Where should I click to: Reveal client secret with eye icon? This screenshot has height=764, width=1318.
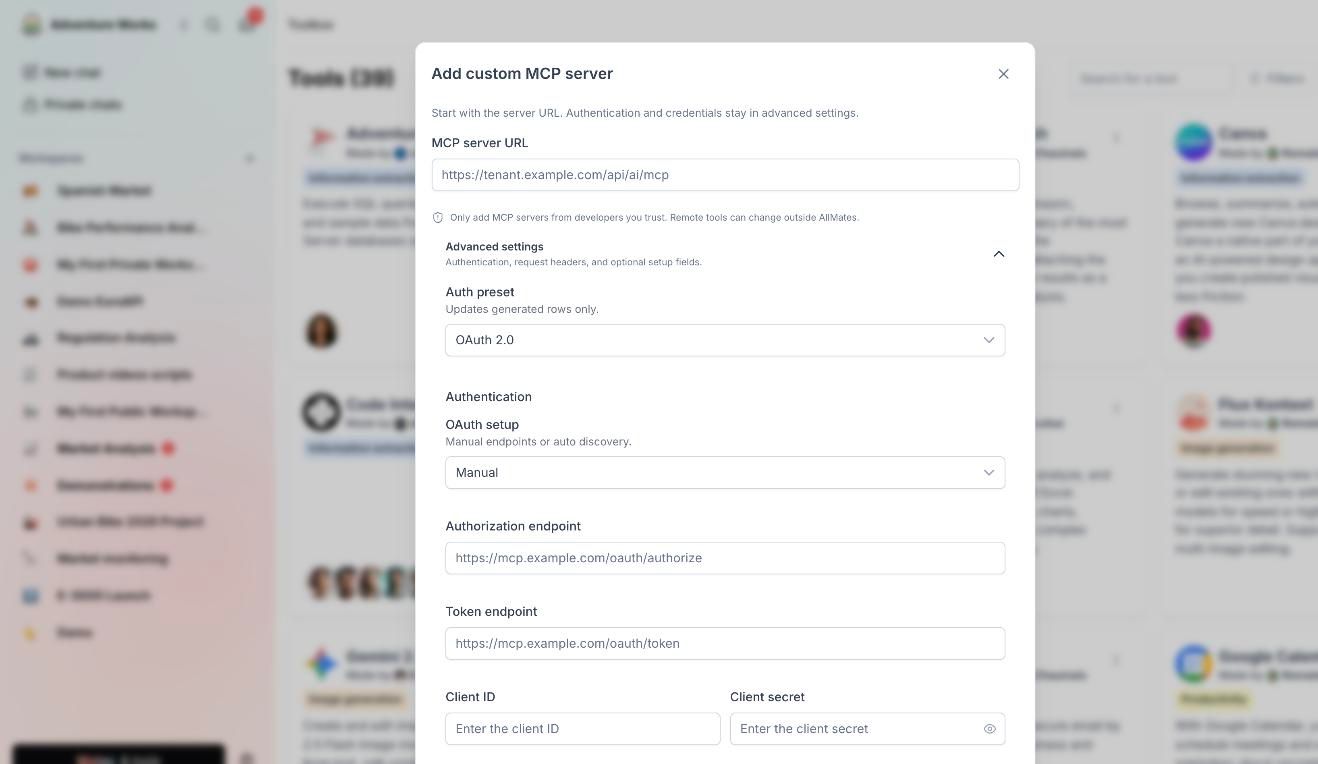[x=989, y=729]
